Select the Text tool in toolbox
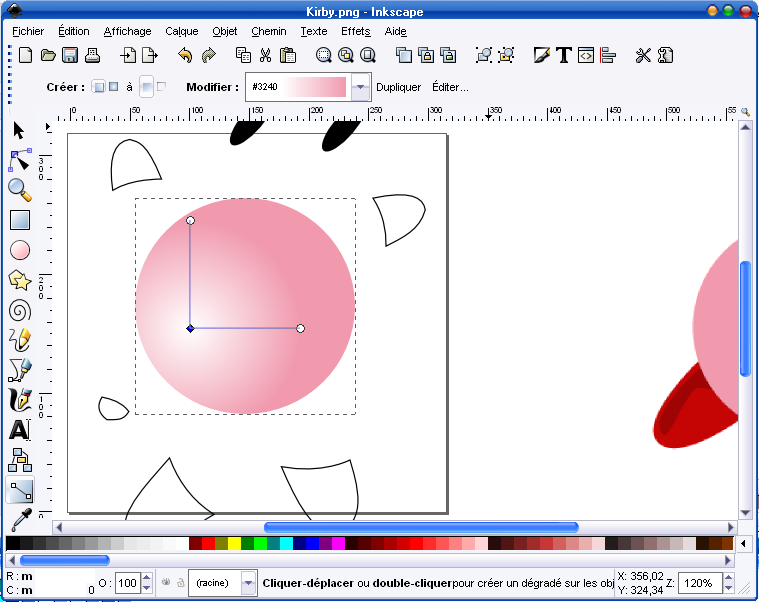759x602 pixels. click(20, 430)
